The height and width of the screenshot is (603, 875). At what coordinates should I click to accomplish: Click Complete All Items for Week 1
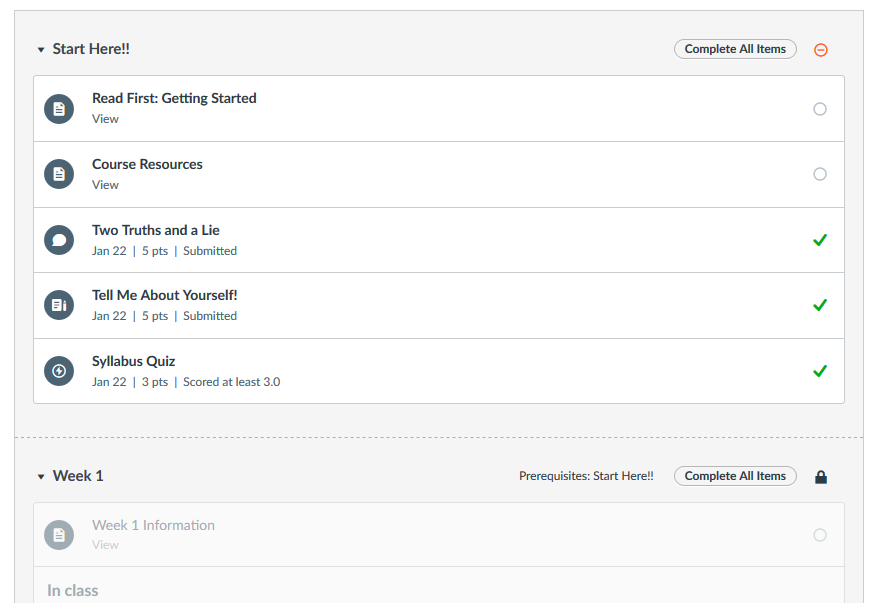[735, 476]
